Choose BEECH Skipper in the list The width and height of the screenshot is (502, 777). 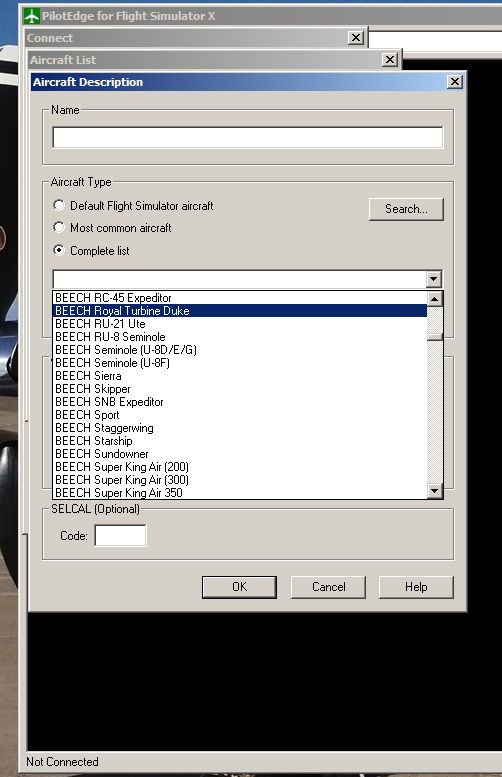[x=240, y=389]
